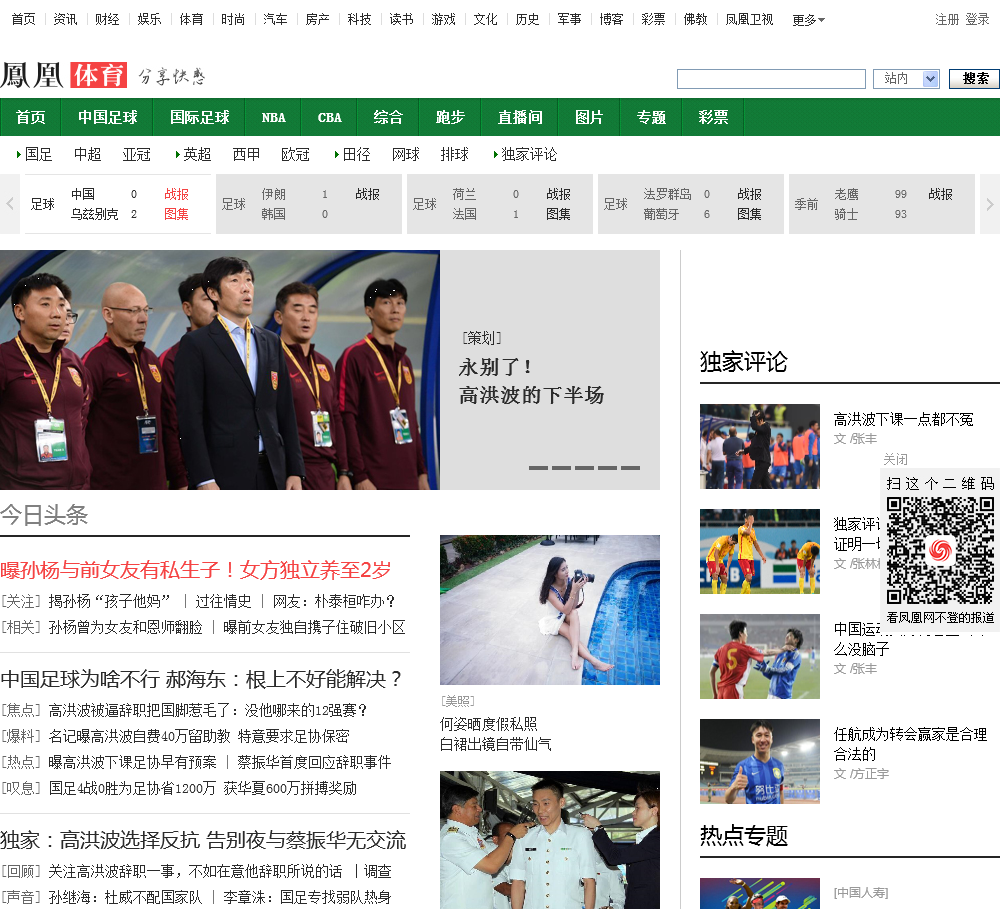The image size is (1000, 909).
Task: Go to the 图片 tab
Action: (x=589, y=117)
